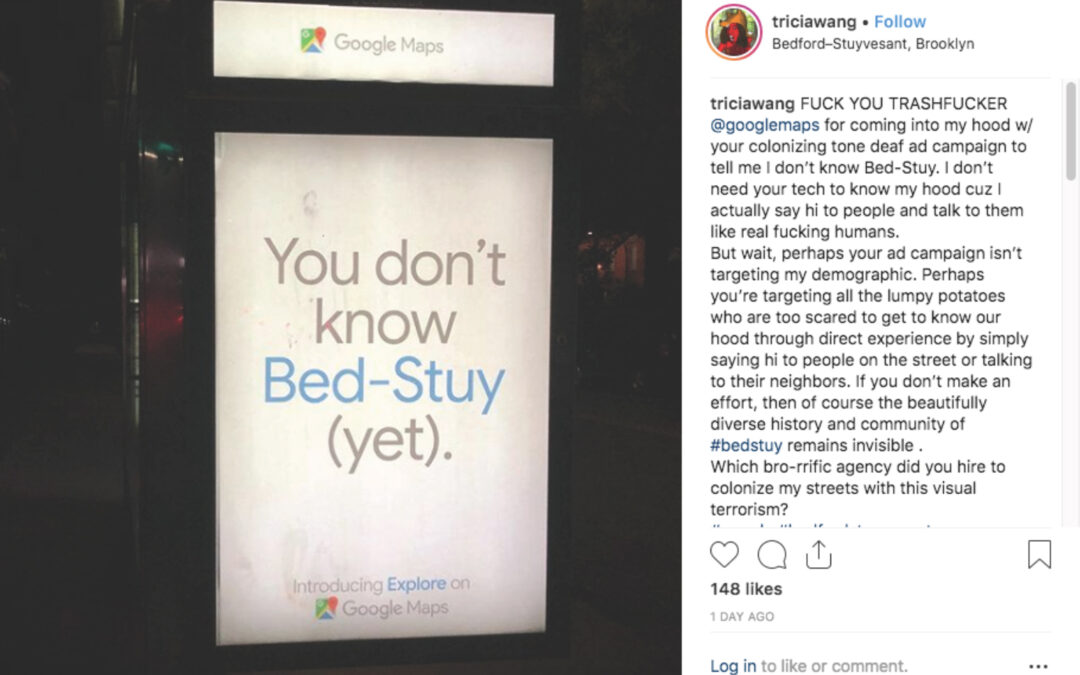
Task: Open the 1 DAY AGO timestamp
Action: [742, 617]
